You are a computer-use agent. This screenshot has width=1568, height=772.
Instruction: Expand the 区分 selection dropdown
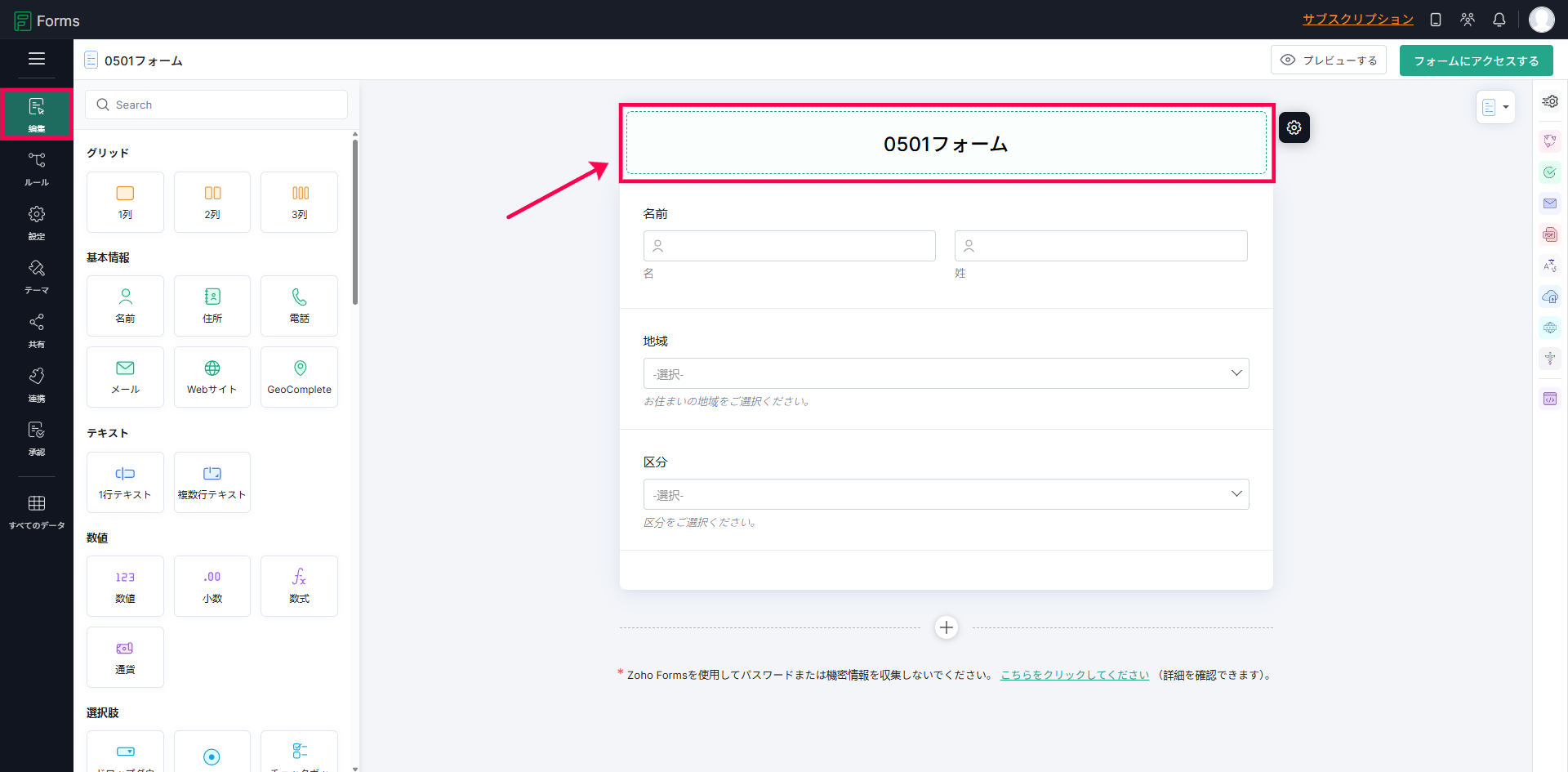pyautogui.click(x=947, y=494)
